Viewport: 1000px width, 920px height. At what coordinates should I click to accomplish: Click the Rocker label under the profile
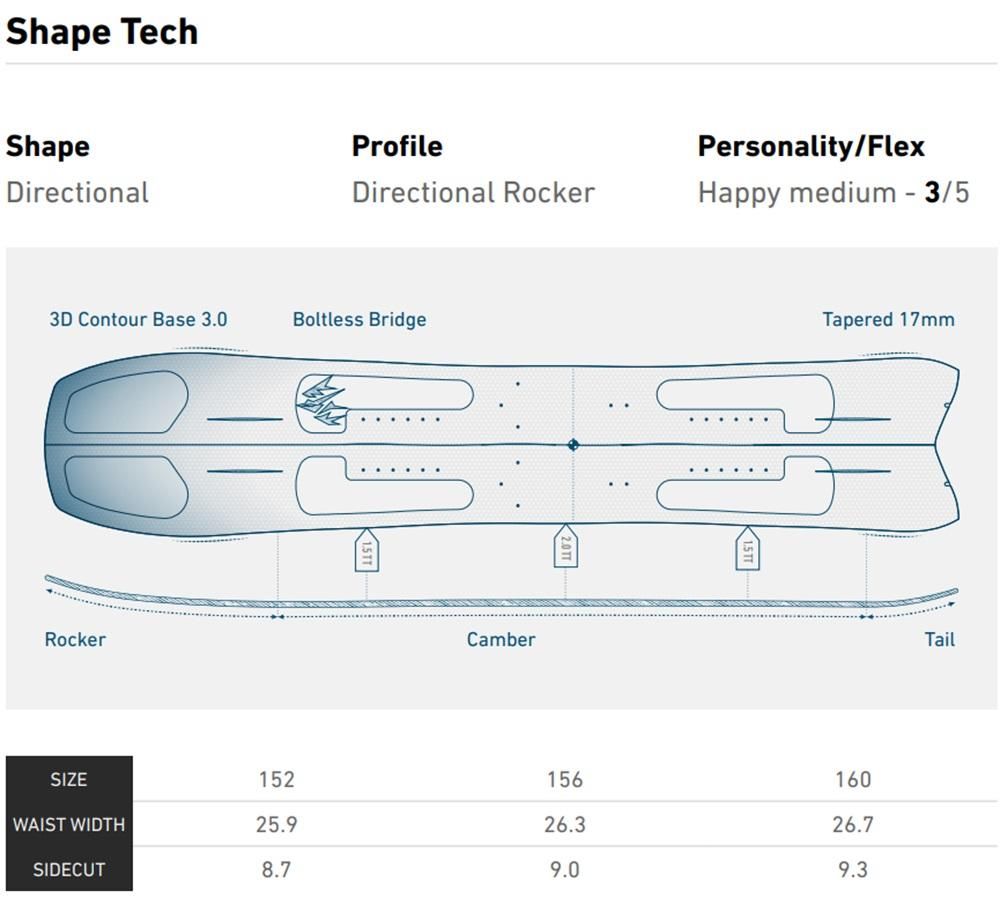click(x=75, y=639)
